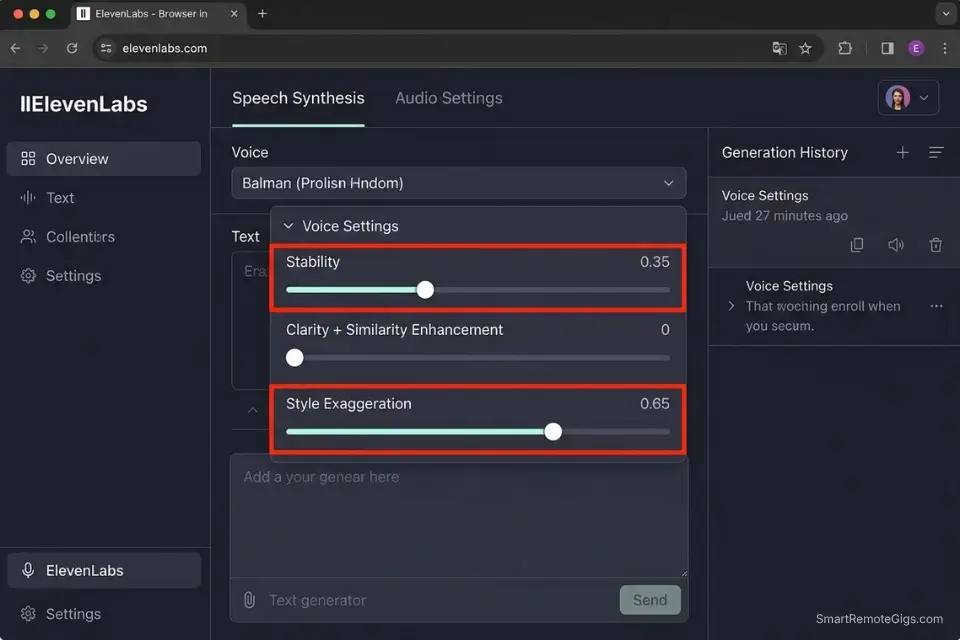Click the IIElevenLabs logo
Screen dimensions: 960x640
[84, 104]
